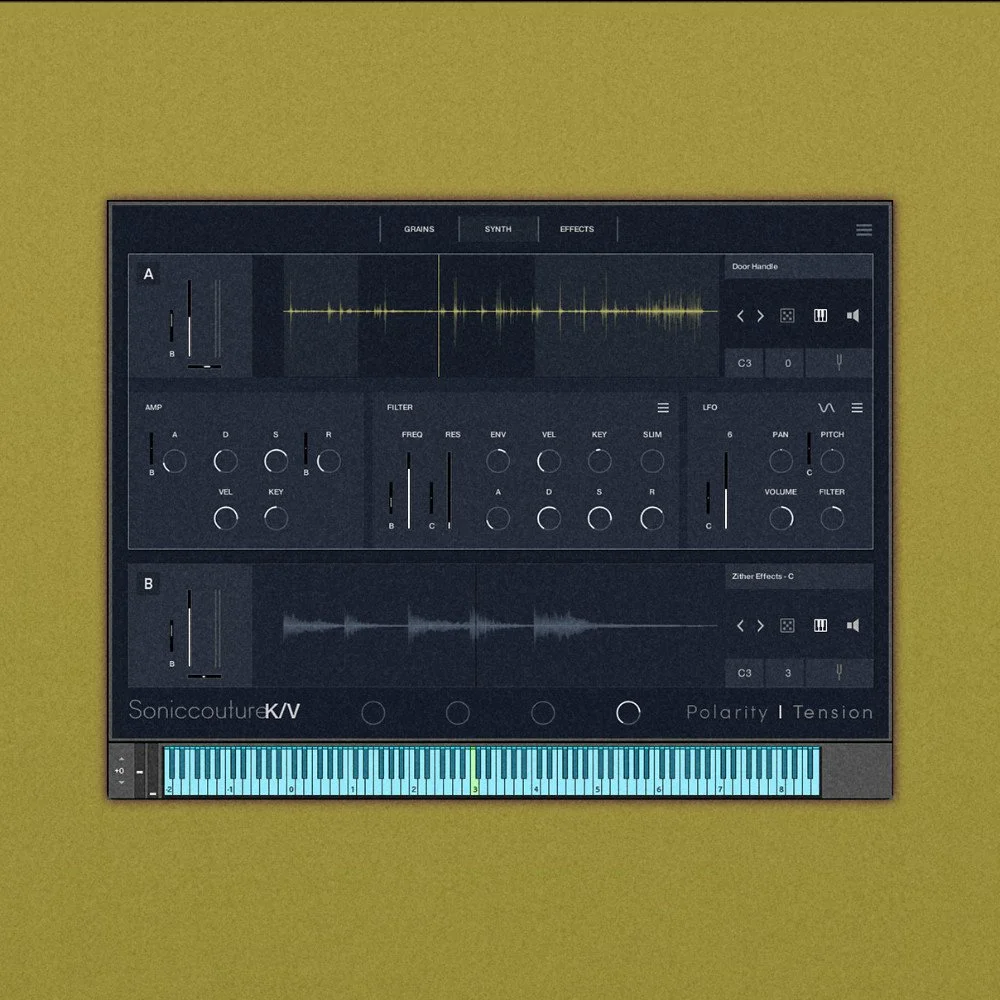Switch to the EFFECTS tab
Viewport: 1000px width, 1000px height.
(577, 229)
